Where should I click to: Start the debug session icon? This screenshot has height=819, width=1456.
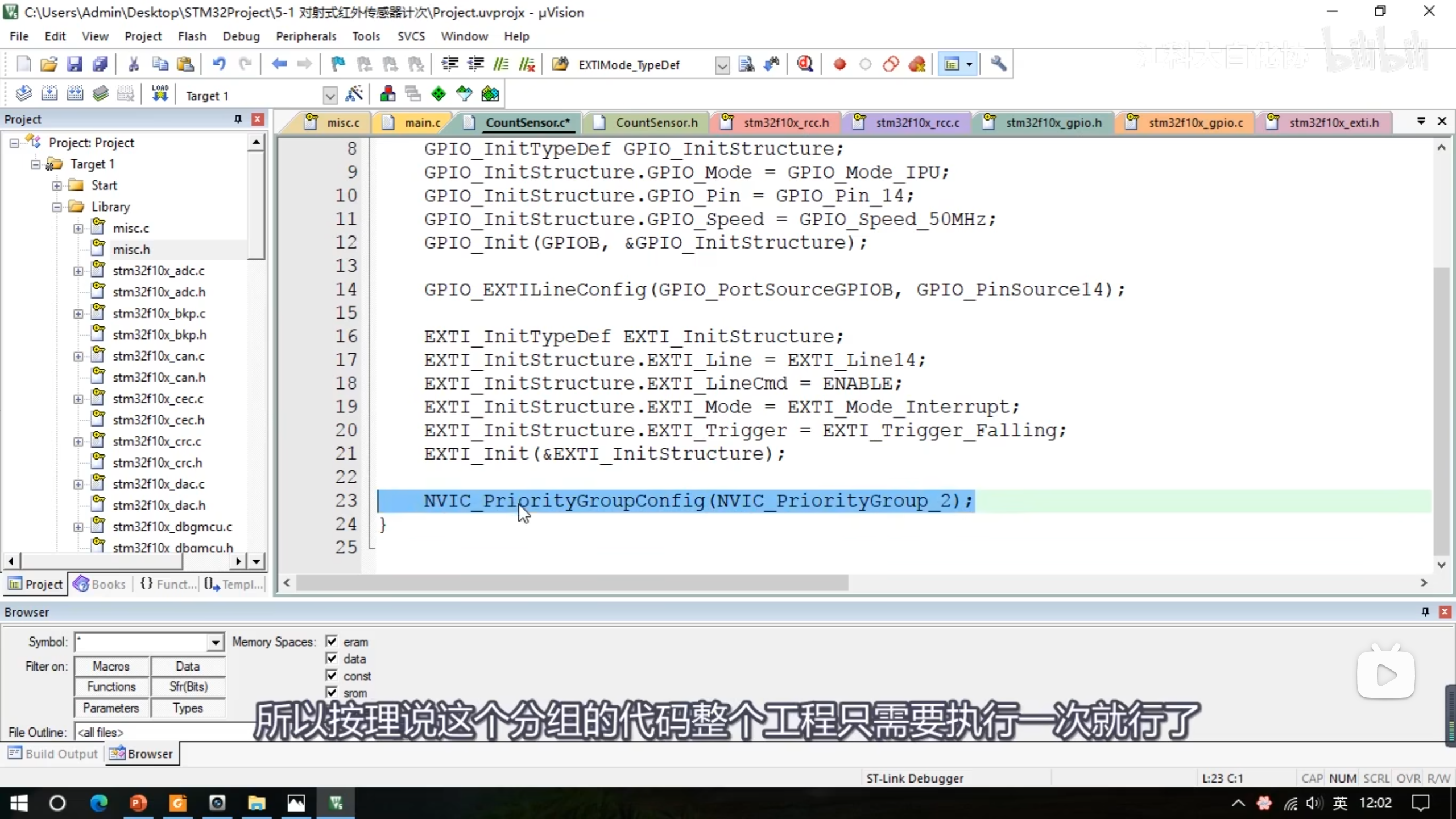tap(804, 64)
